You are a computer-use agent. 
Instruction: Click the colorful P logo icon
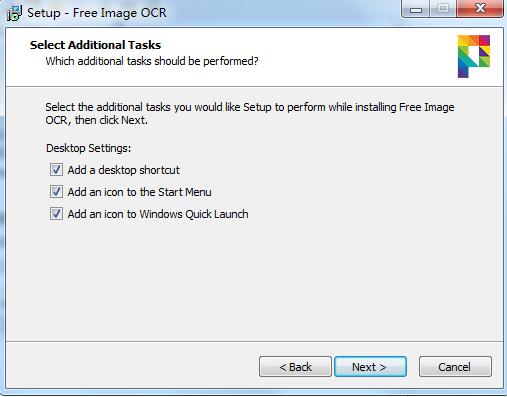[x=474, y=56]
